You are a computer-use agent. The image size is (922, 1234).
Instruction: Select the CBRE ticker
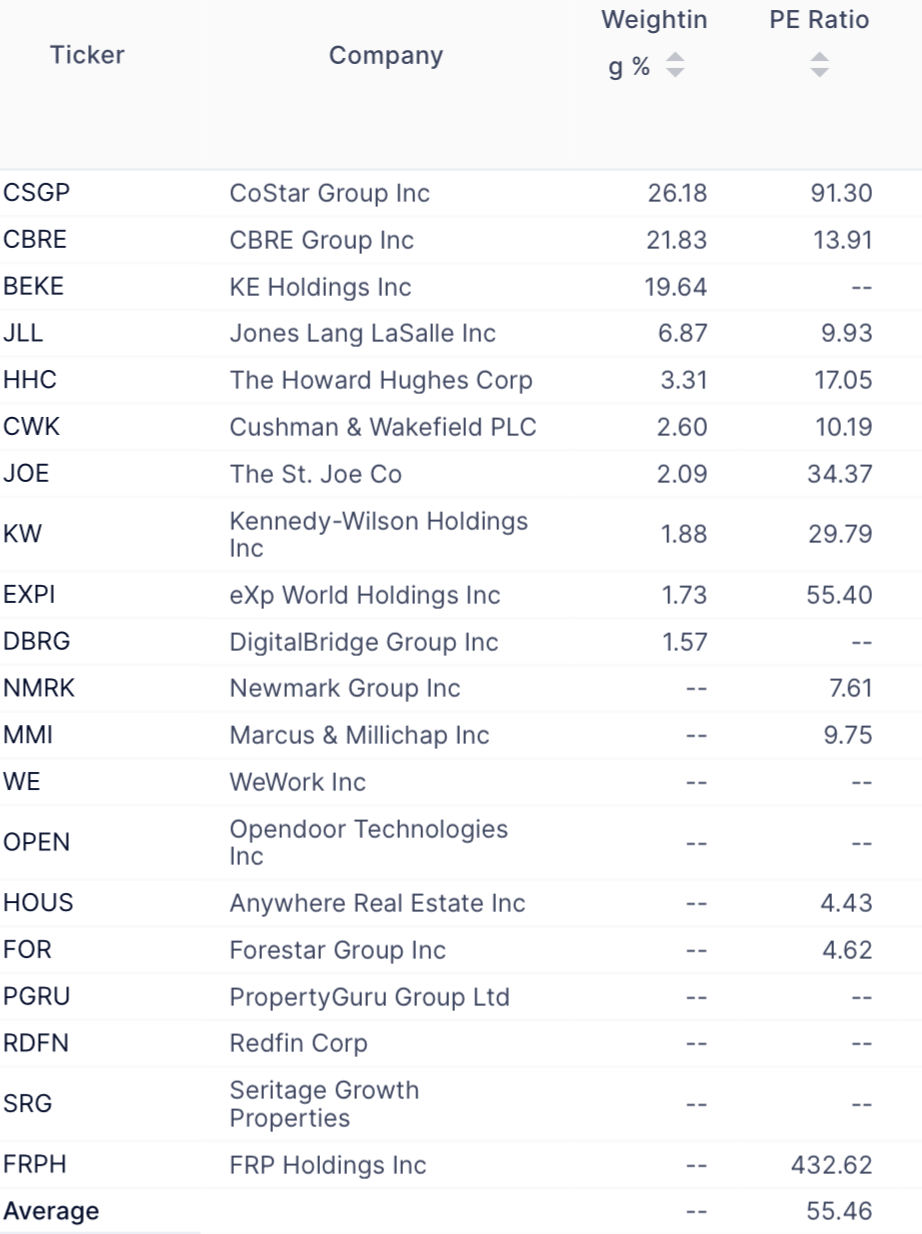[x=36, y=240]
